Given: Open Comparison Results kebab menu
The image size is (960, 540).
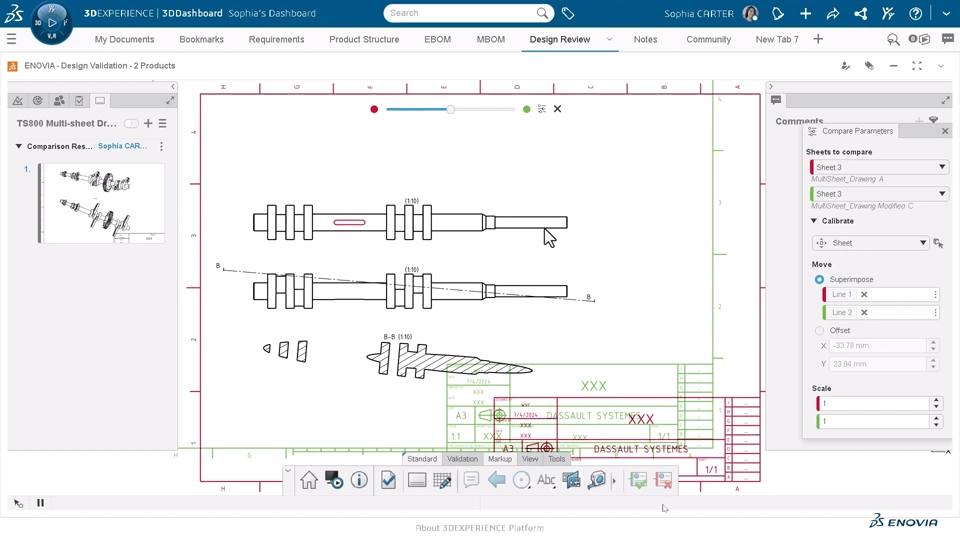Looking at the screenshot, I should pos(161,146).
